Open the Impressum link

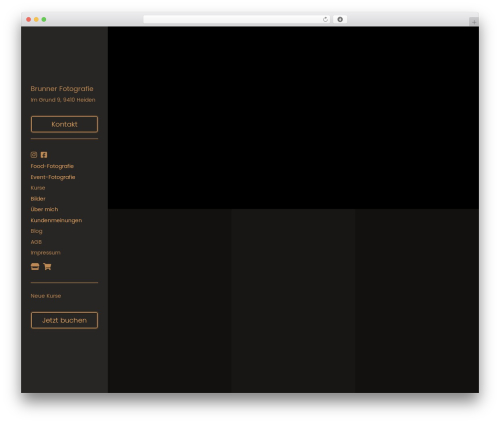45,253
